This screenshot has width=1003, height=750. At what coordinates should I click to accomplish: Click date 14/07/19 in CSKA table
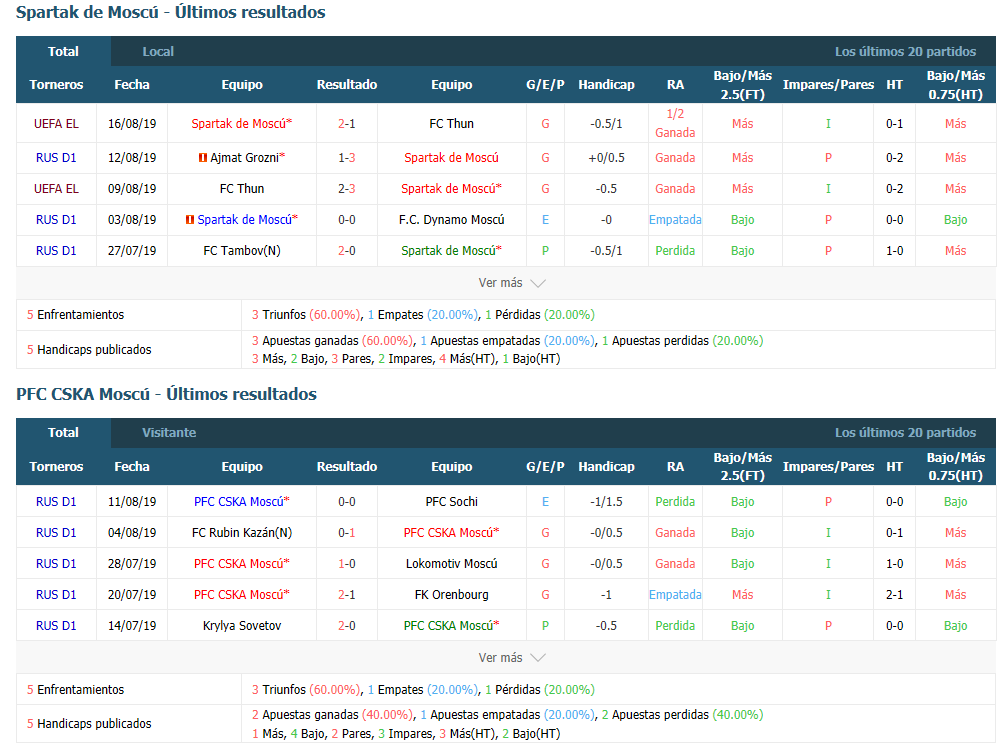132,626
